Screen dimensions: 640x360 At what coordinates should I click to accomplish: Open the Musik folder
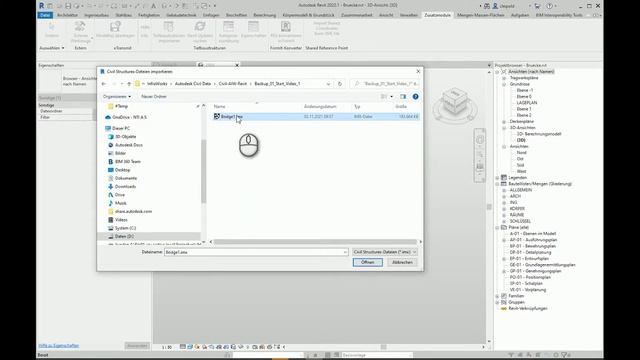tap(117, 203)
